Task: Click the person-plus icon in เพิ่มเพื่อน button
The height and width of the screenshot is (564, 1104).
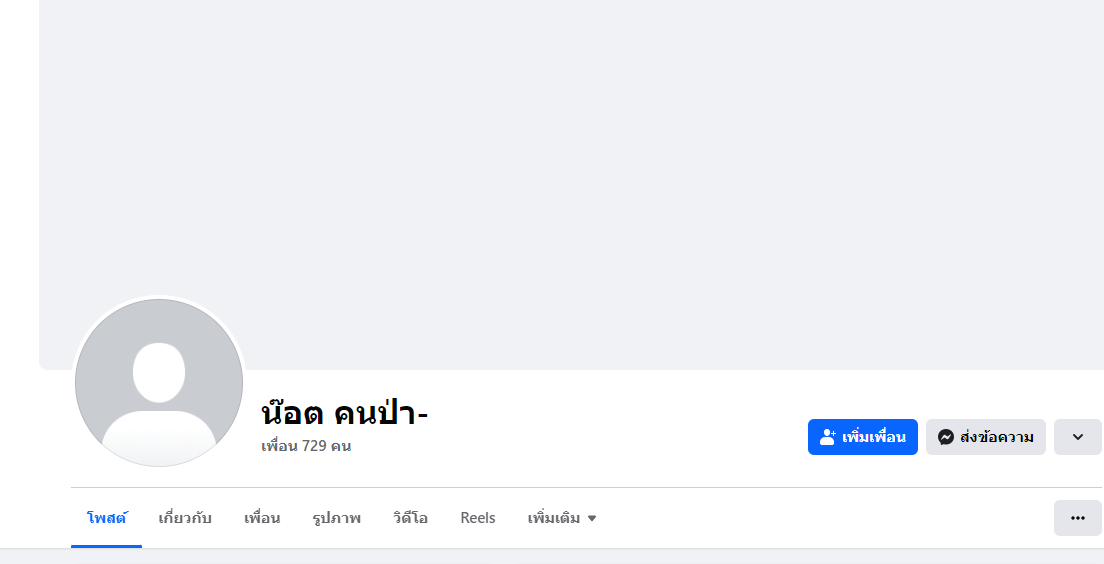Action: [827, 437]
